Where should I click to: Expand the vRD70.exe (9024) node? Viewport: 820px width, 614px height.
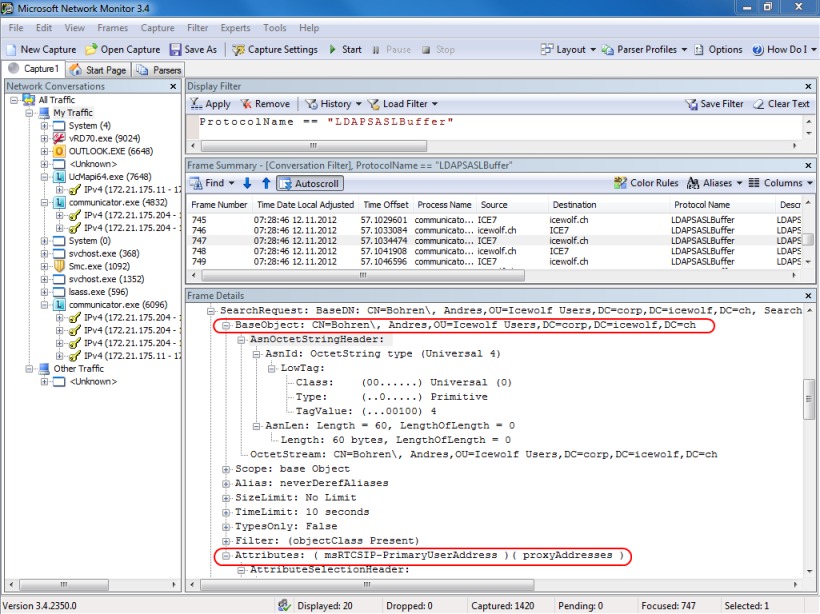pos(44,139)
